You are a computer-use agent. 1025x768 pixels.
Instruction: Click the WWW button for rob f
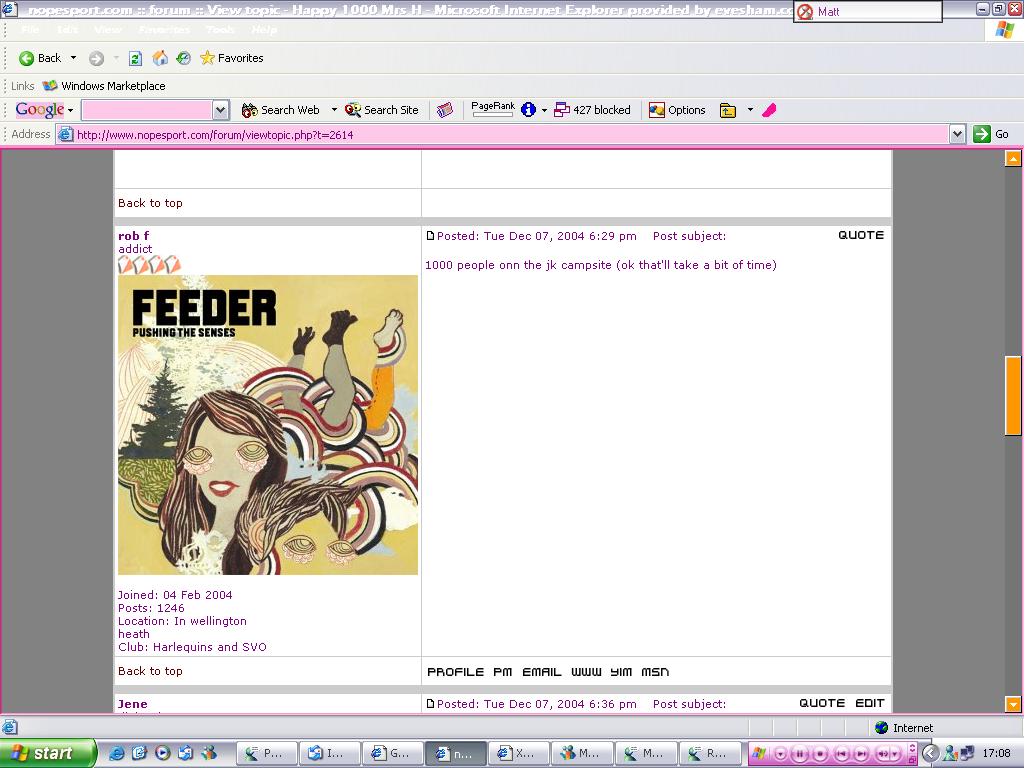[586, 672]
